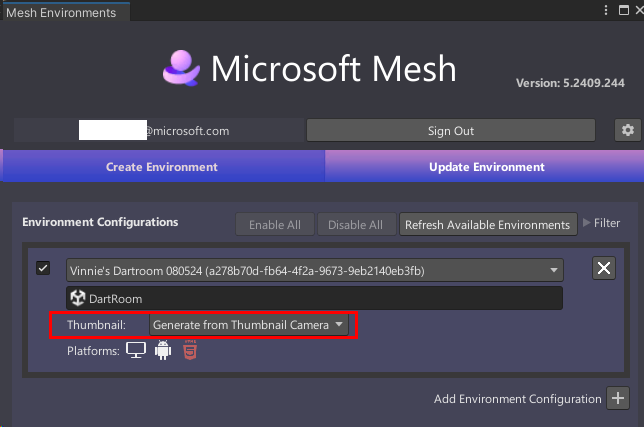Click Enable All button
This screenshot has height=427, width=644.
click(x=275, y=225)
